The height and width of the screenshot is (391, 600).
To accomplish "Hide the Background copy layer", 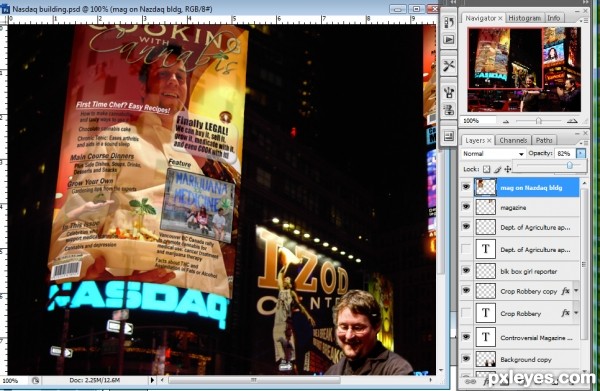I will tap(466, 359).
